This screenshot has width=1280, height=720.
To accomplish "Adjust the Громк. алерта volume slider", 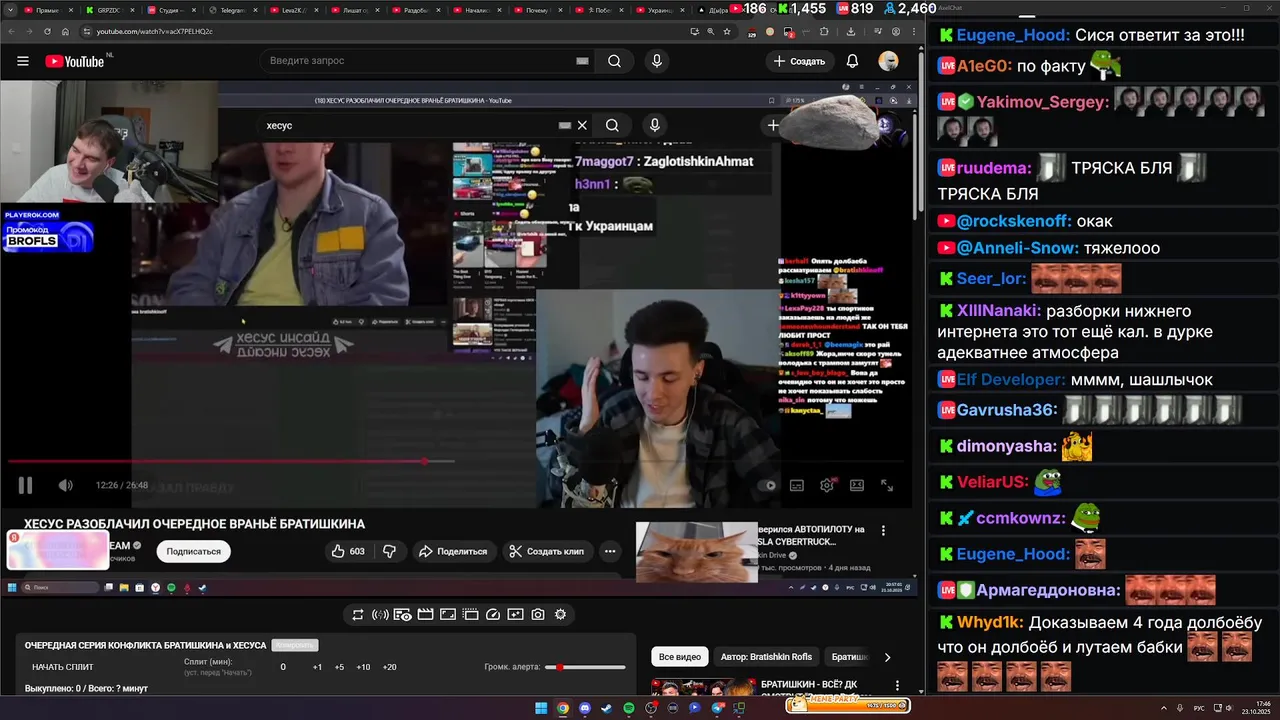I will point(585,667).
